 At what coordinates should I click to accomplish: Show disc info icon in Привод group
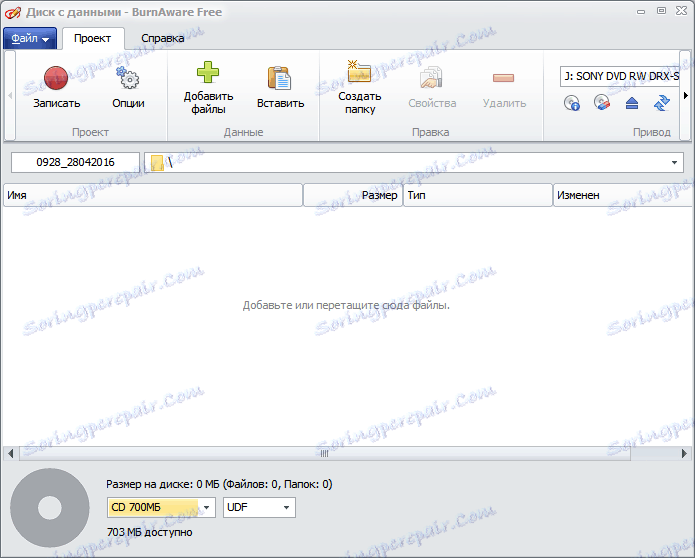(x=572, y=103)
